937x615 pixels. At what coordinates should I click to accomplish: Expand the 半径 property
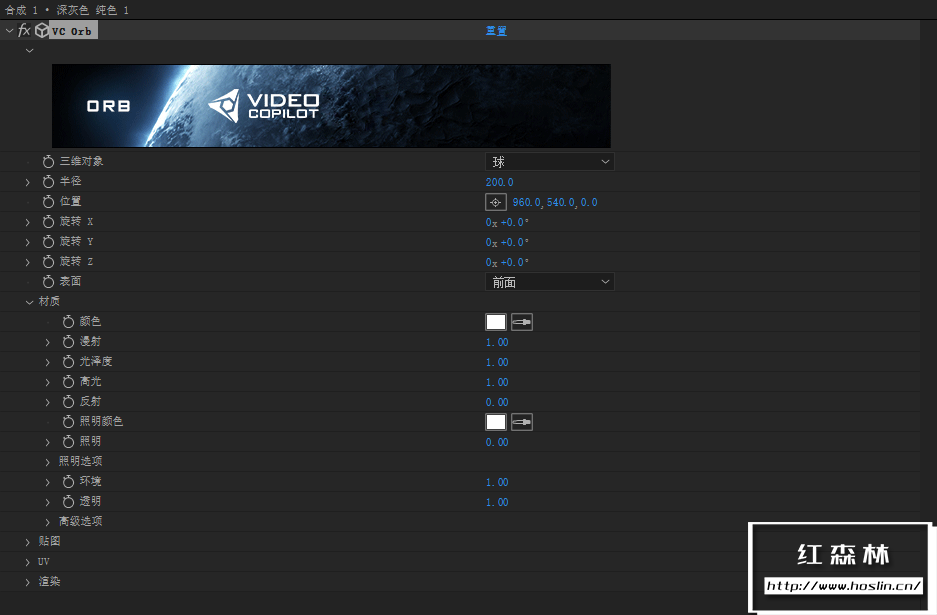27,182
